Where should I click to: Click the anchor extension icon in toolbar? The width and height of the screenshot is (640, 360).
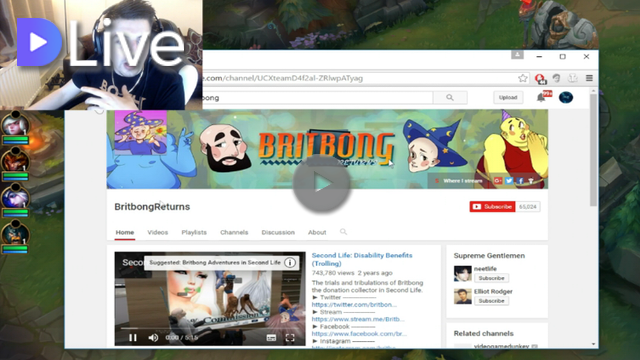click(x=573, y=78)
